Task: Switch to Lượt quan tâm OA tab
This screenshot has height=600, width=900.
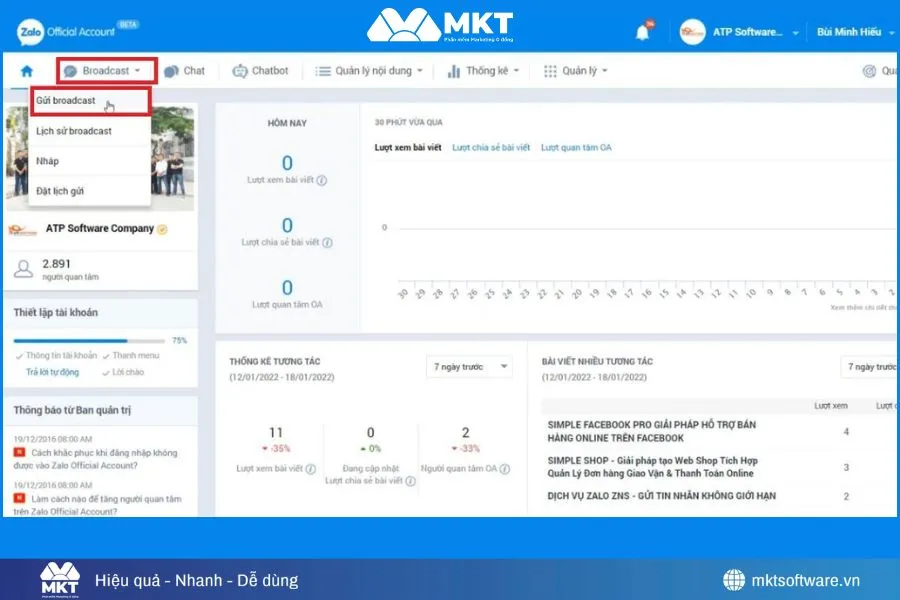Action: [x=576, y=148]
